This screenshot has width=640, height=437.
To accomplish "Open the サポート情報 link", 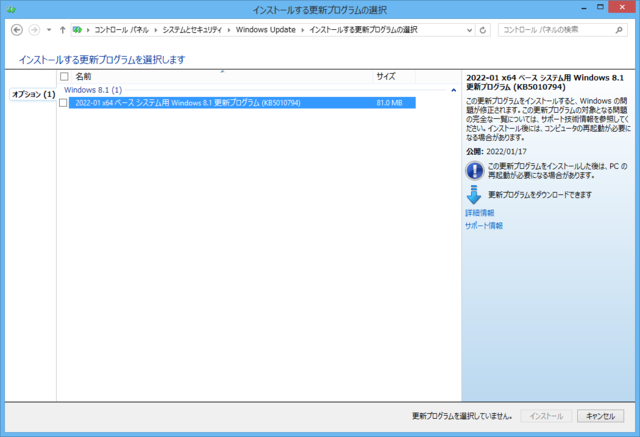I will [x=484, y=226].
